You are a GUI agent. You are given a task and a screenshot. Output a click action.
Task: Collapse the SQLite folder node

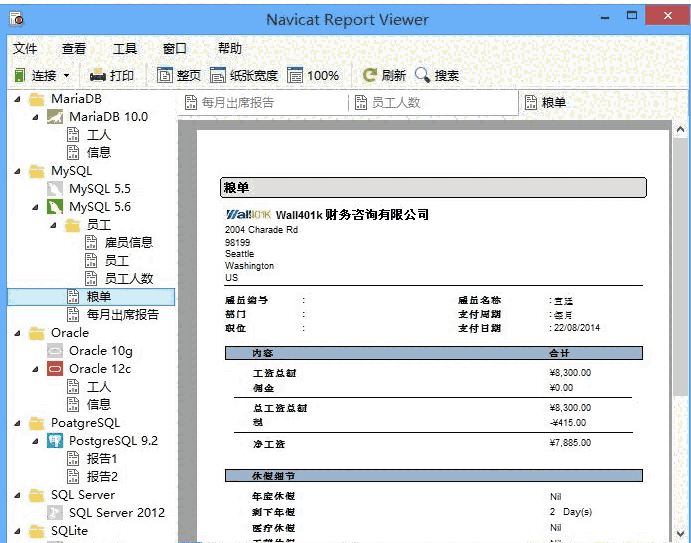[17, 531]
